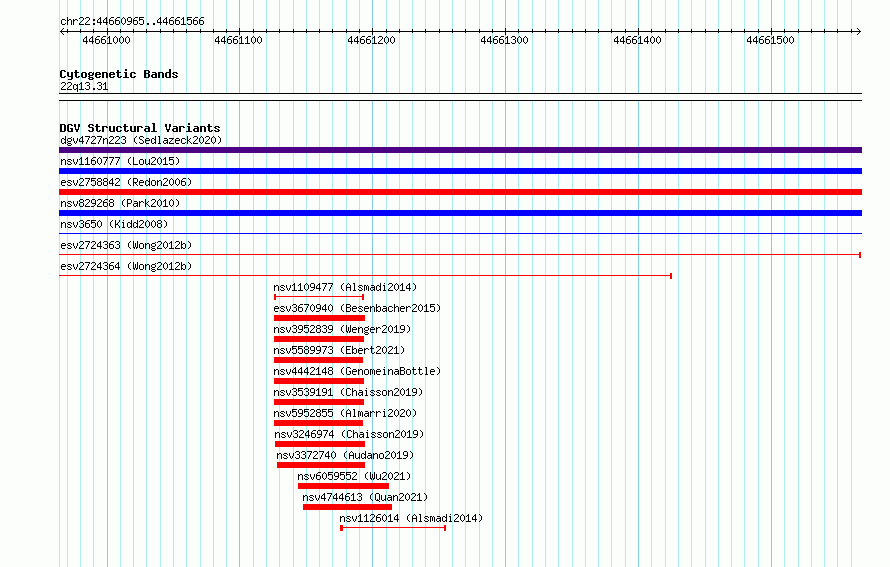Click ruler position 44661500

pos(770,40)
